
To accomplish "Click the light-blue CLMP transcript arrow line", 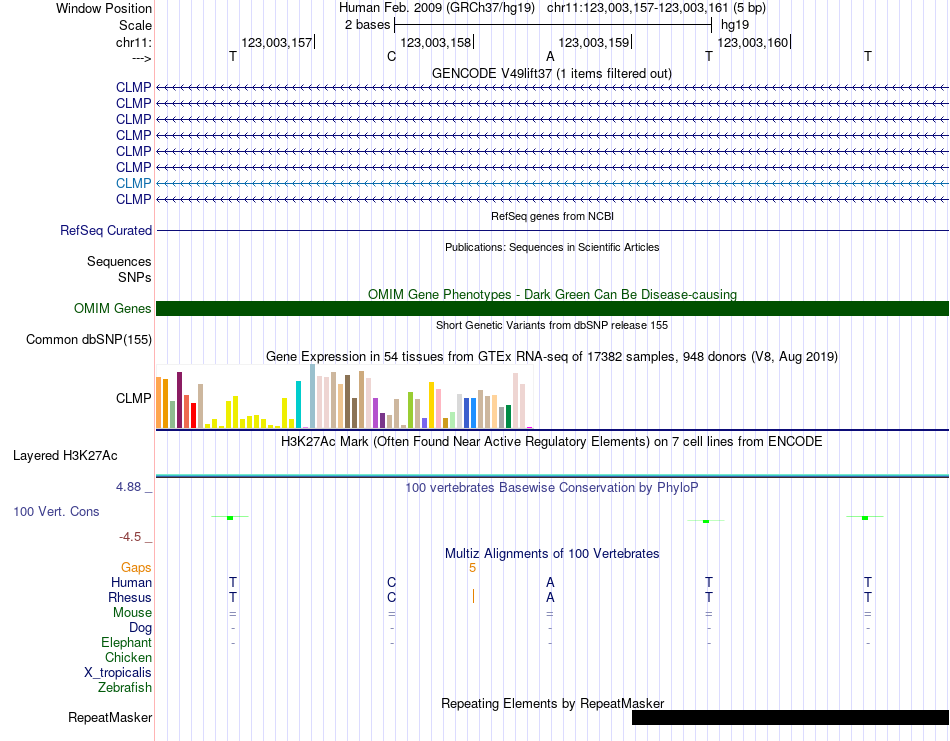I will tap(553, 183).
